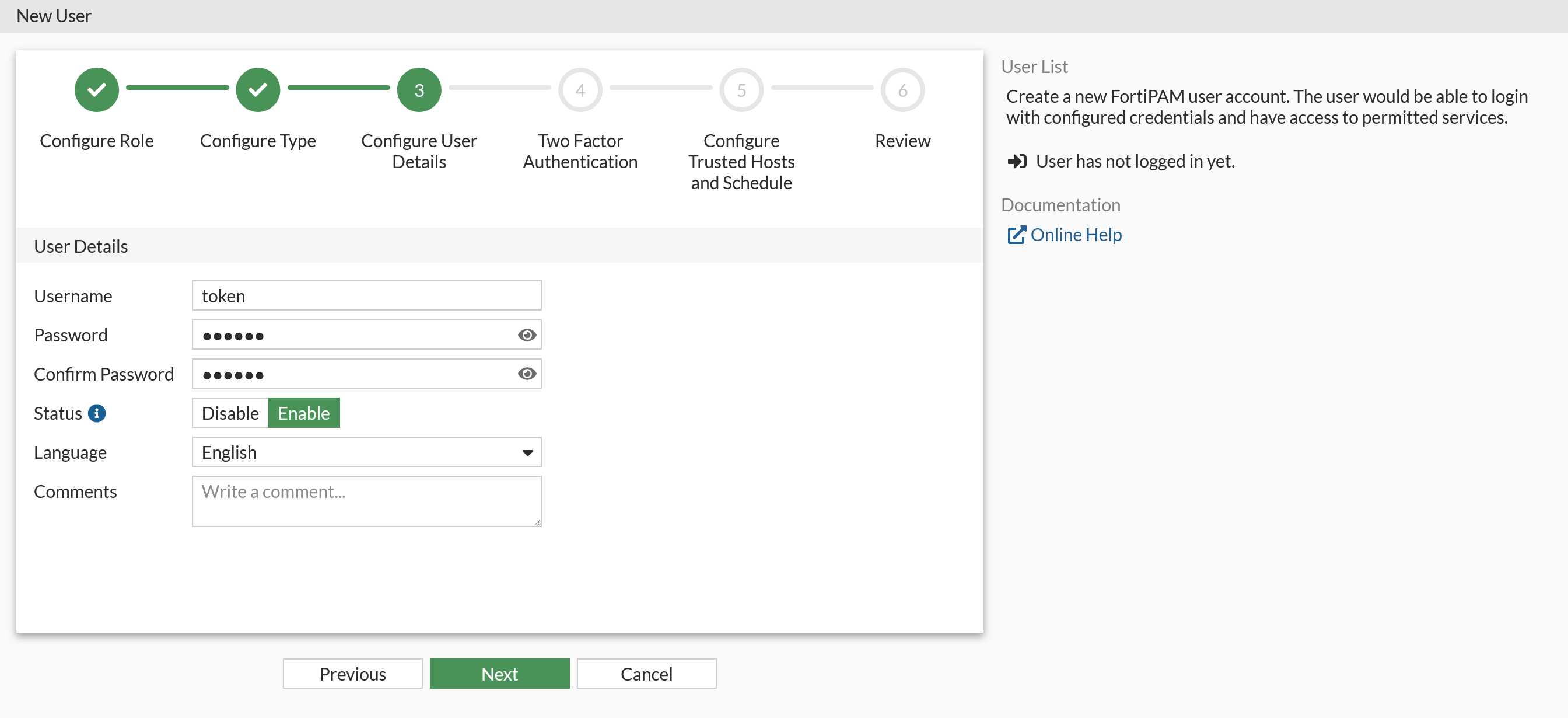Click the Configure Role completed checkmark icon

pyautogui.click(x=96, y=89)
